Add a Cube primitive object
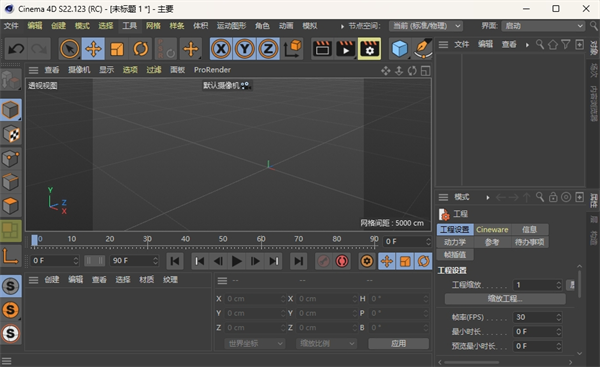600x367 pixels. pos(400,49)
